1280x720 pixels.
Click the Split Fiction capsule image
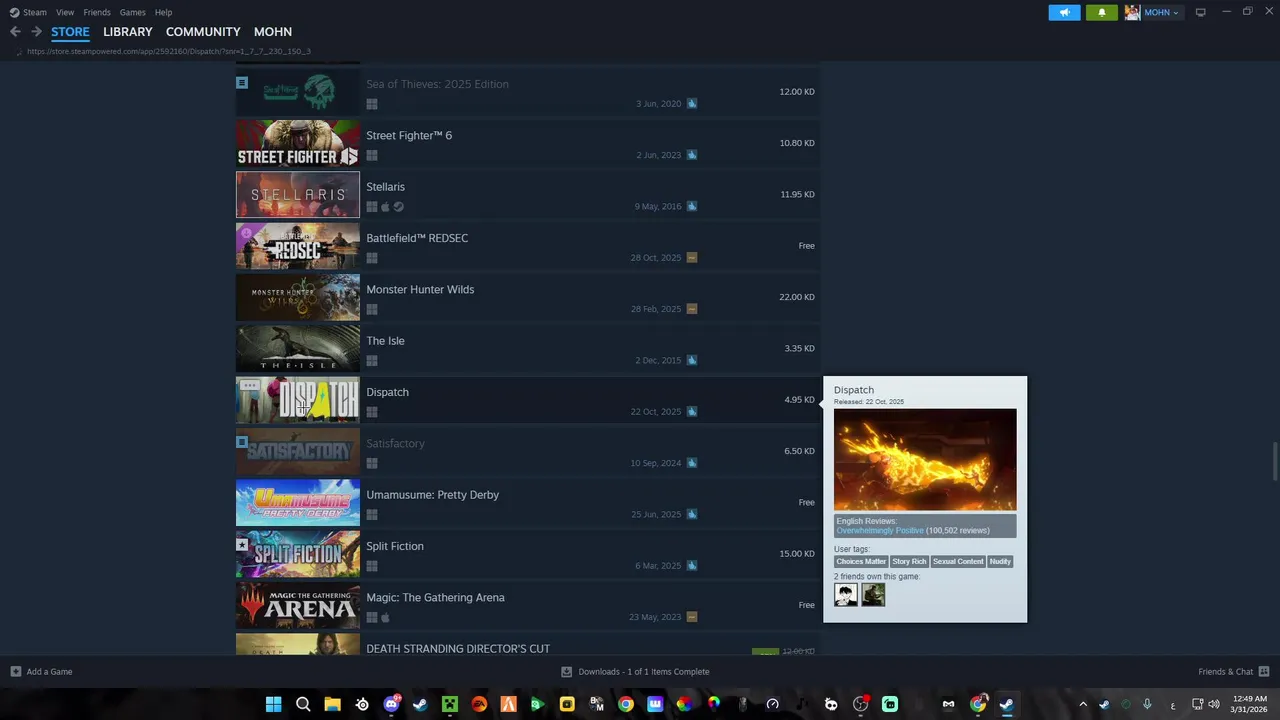tap(298, 554)
